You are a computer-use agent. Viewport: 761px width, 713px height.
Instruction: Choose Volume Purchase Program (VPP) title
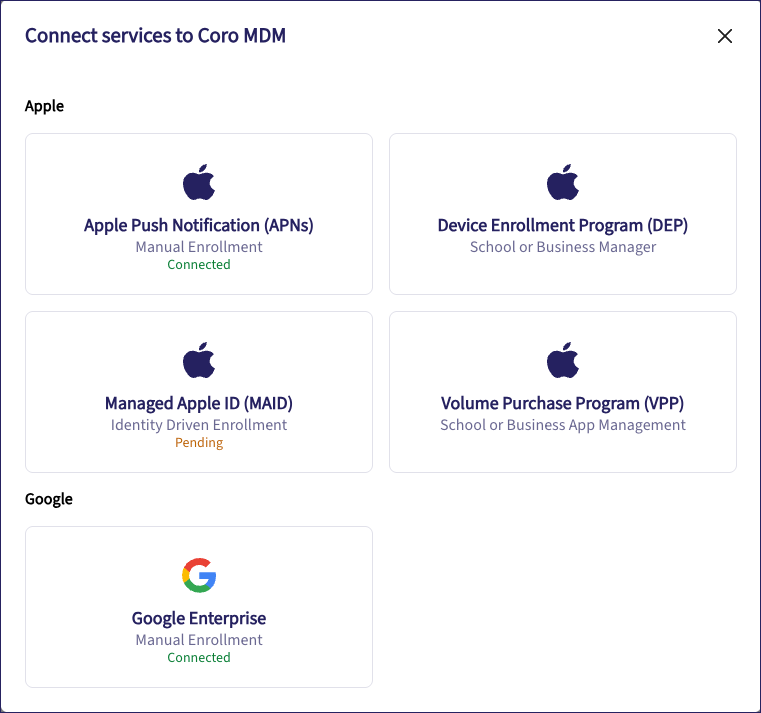tap(563, 403)
